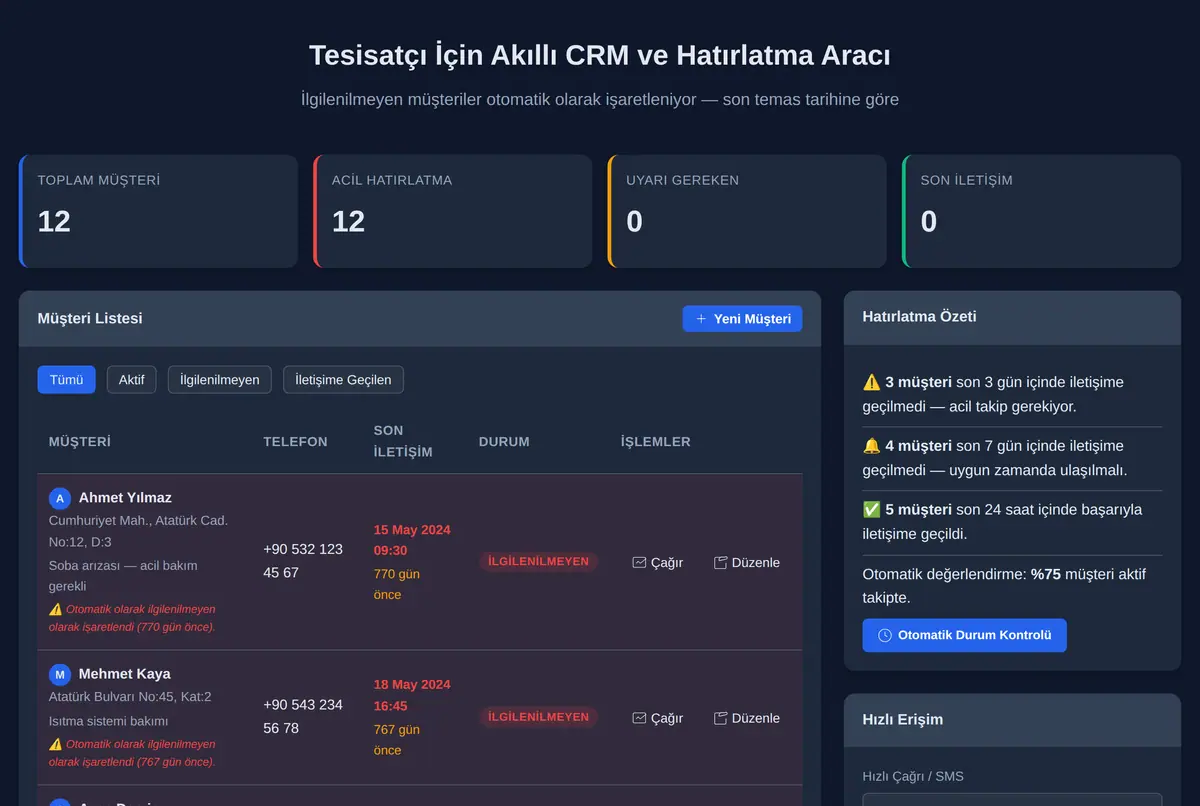1200x806 pixels.
Task: Click the Hızlı Çağrı / SMS label
Action: 913,777
